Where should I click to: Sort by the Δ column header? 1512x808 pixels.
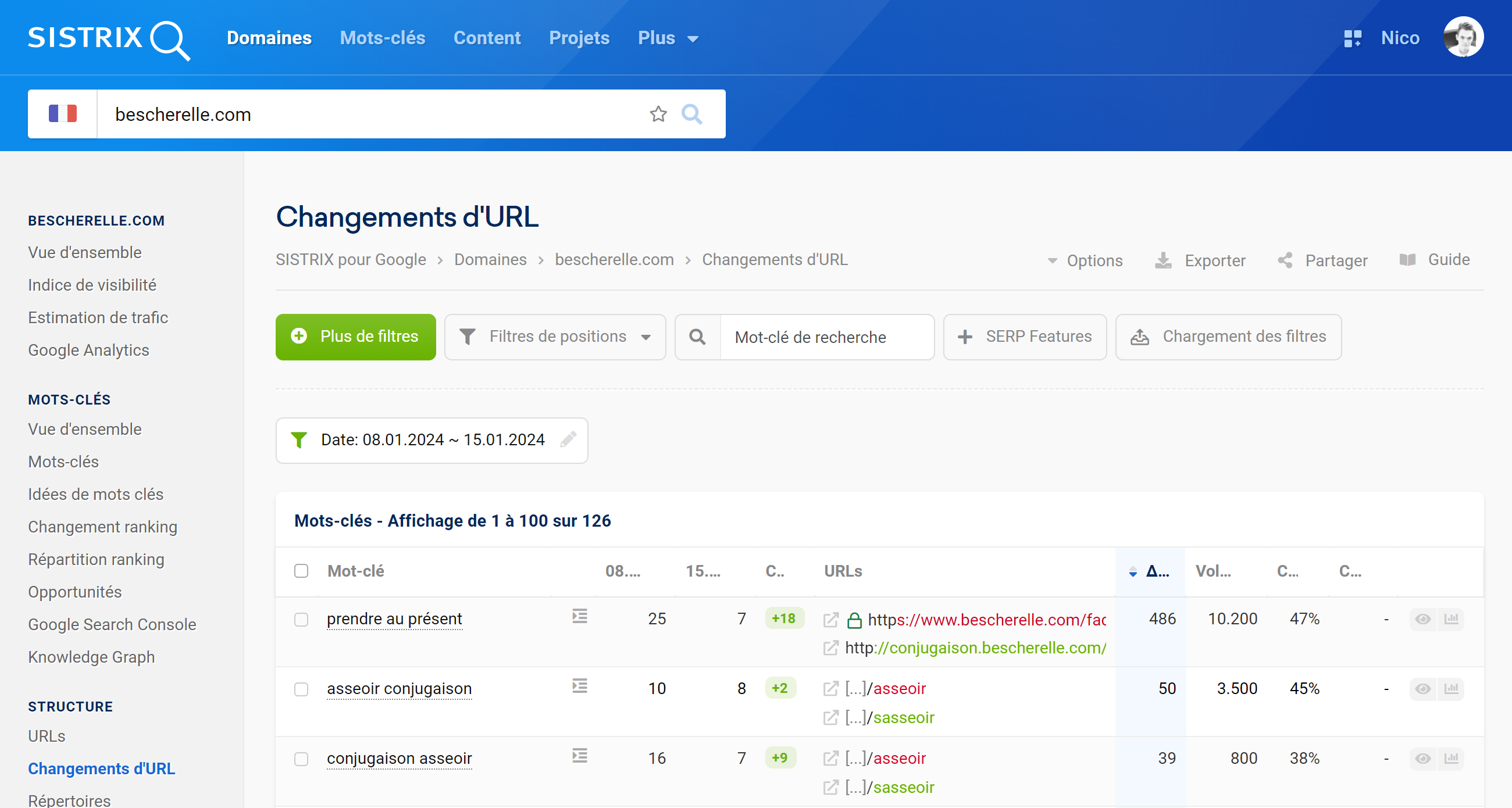tap(1150, 571)
